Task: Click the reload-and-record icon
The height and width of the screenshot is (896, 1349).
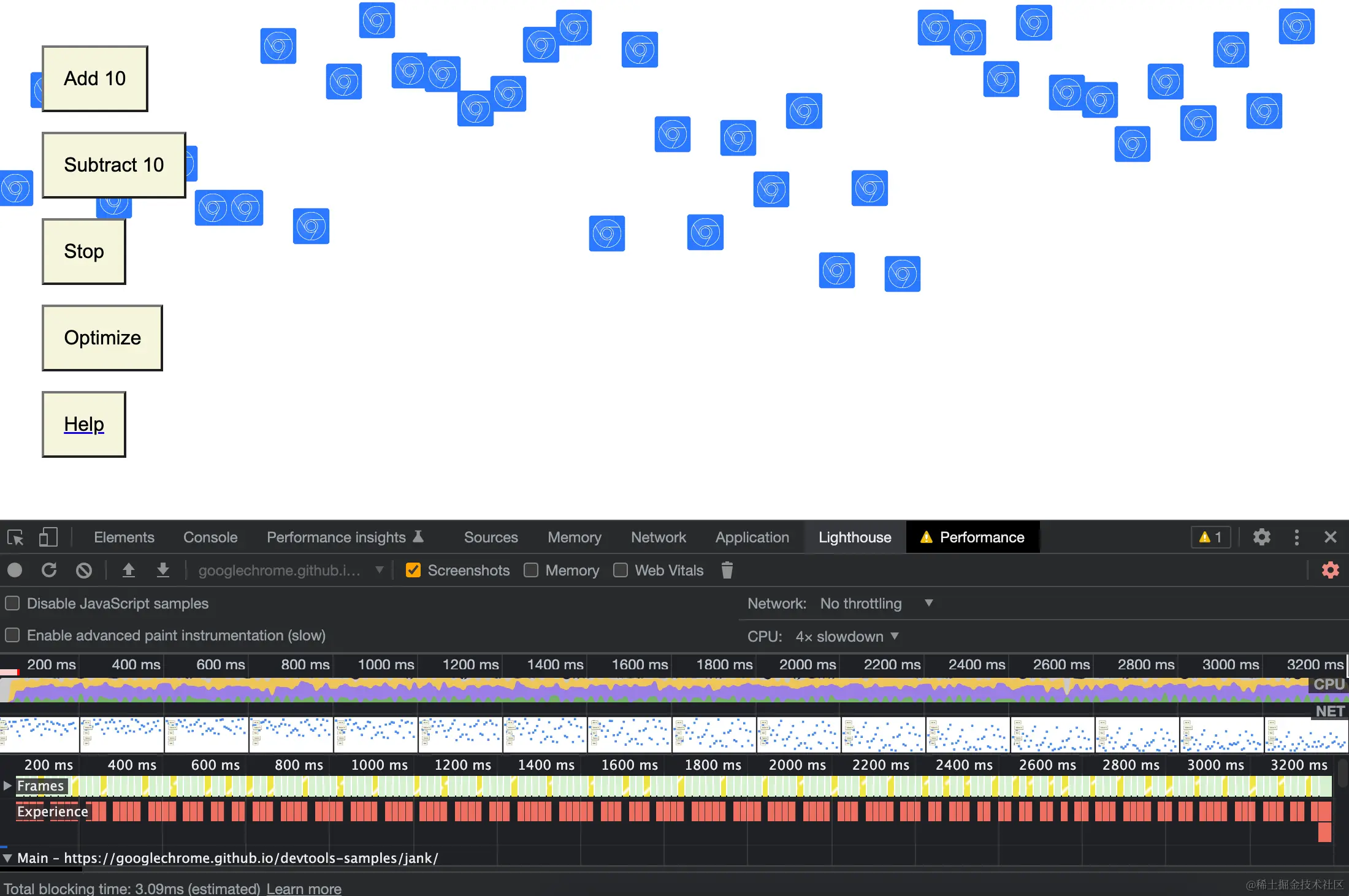Action: coord(48,570)
